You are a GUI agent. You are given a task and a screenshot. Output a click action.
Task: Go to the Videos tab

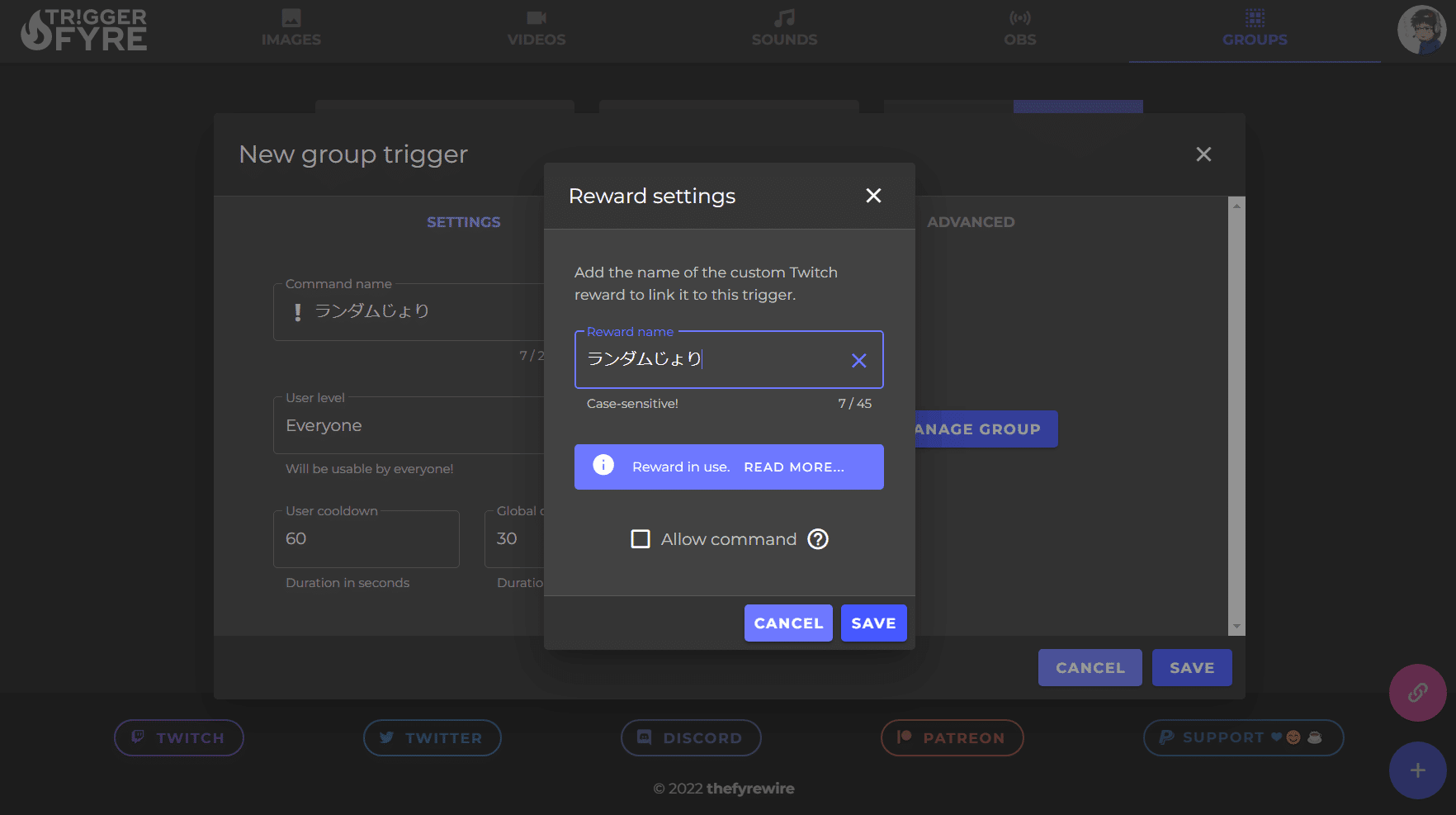pyautogui.click(x=537, y=31)
